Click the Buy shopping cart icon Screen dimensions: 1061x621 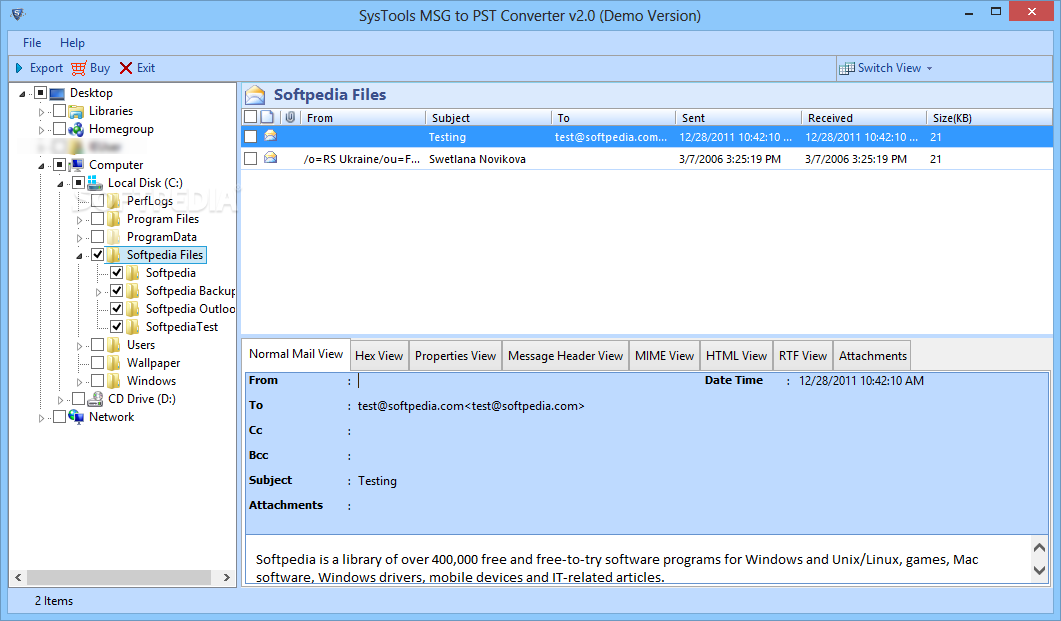[x=78, y=68]
